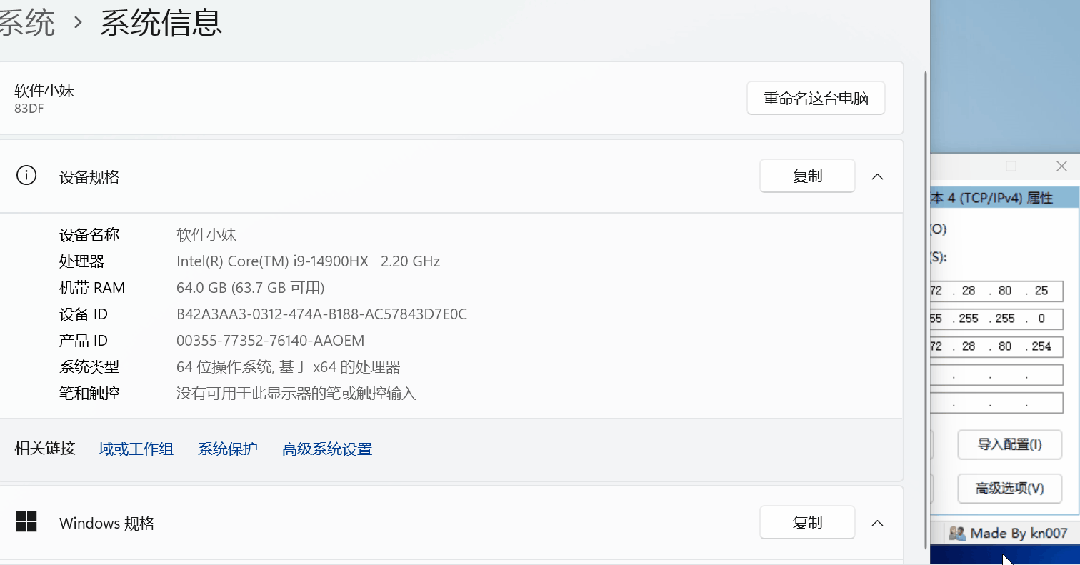Select the product ID 00355-77352-76140-AAOEM
This screenshot has height=565, width=1080.
tap(271, 340)
